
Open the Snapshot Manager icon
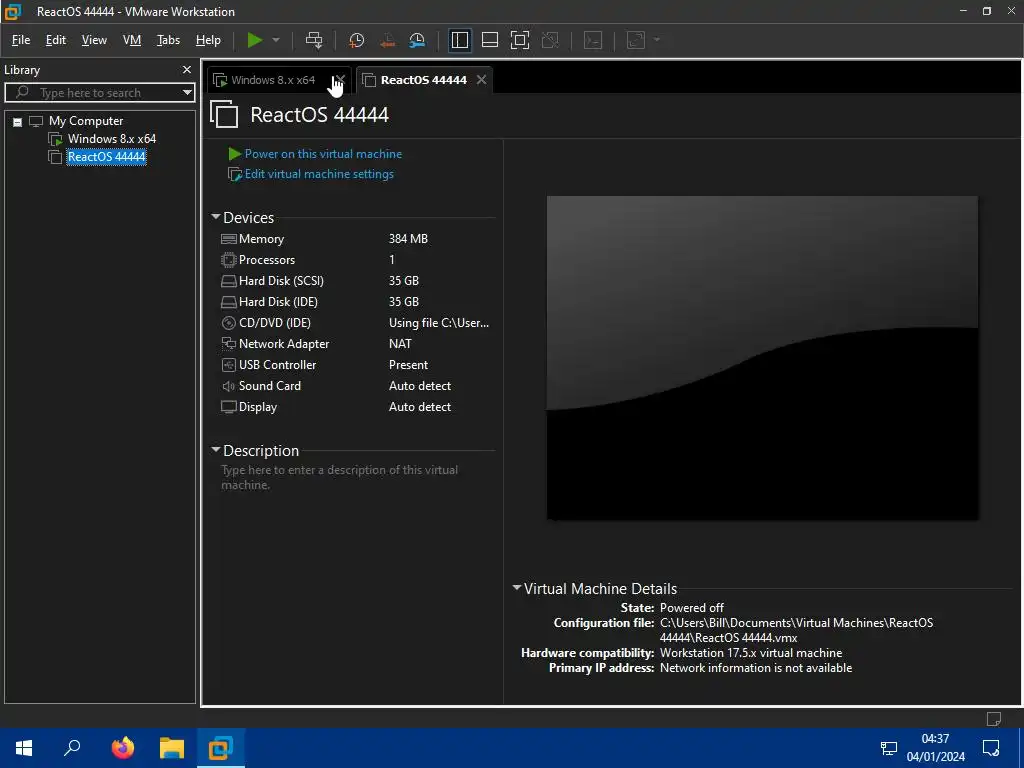(417, 40)
